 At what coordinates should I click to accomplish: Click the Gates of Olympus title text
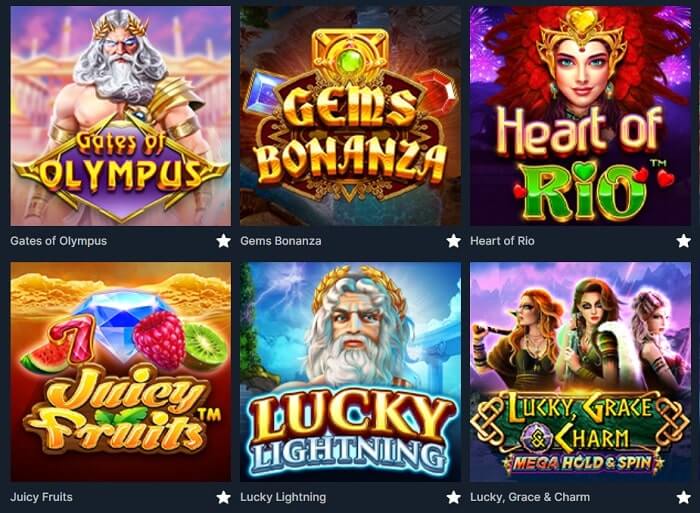tap(58, 241)
